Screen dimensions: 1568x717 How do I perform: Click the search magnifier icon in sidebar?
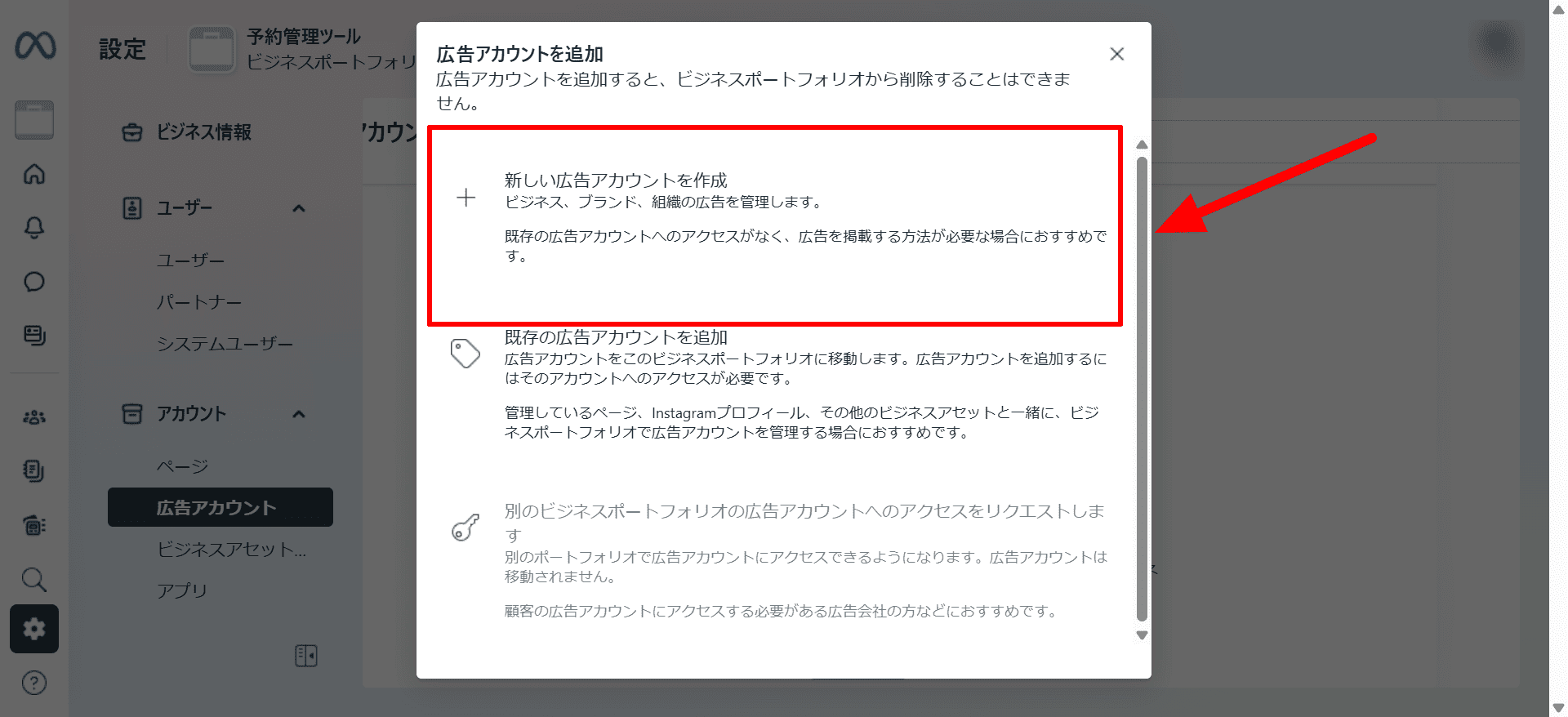pos(34,580)
